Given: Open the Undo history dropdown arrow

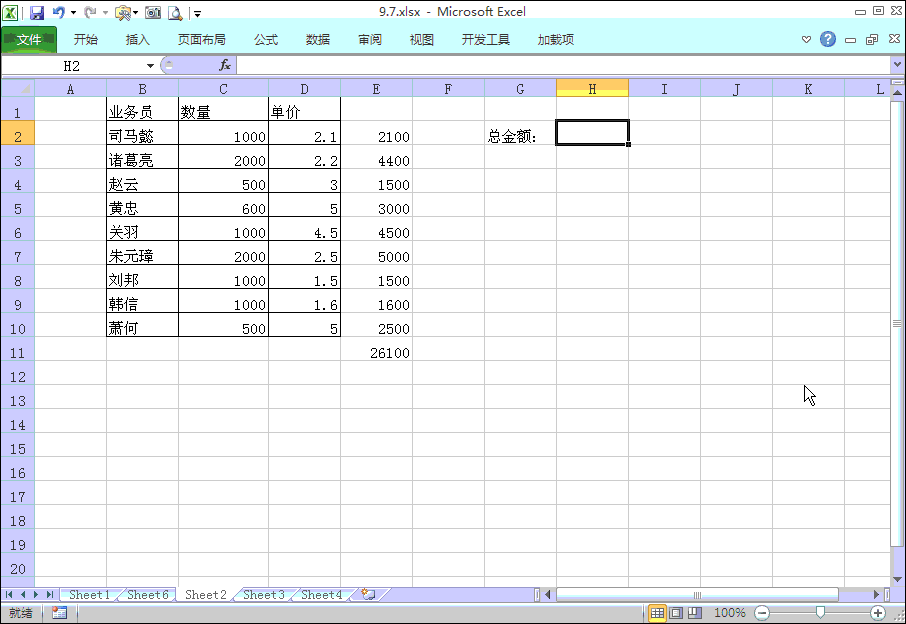Looking at the screenshot, I should (x=73, y=13).
